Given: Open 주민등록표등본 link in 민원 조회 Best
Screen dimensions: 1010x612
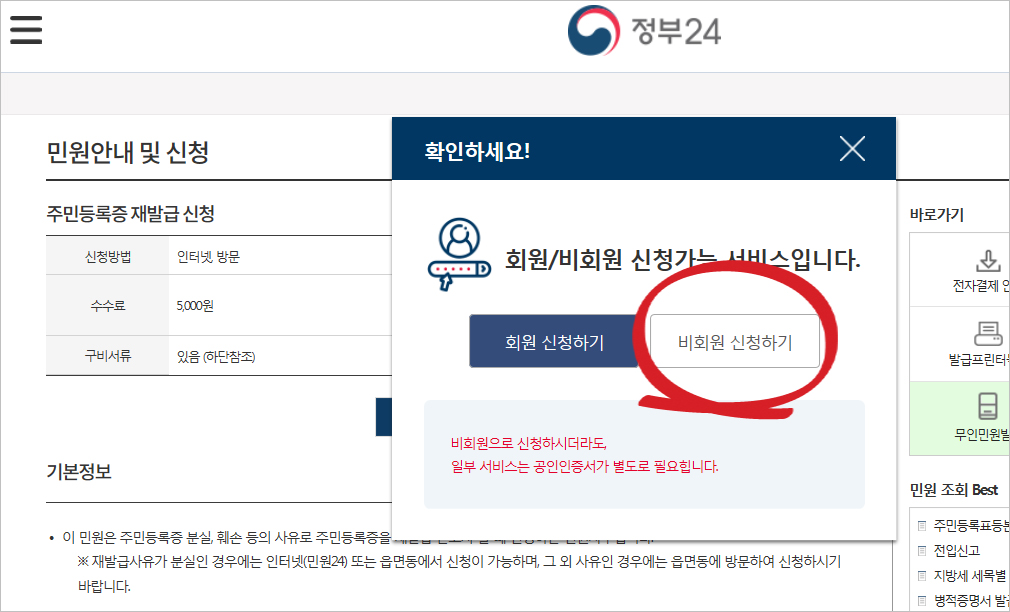Looking at the screenshot, I should pos(971,526).
